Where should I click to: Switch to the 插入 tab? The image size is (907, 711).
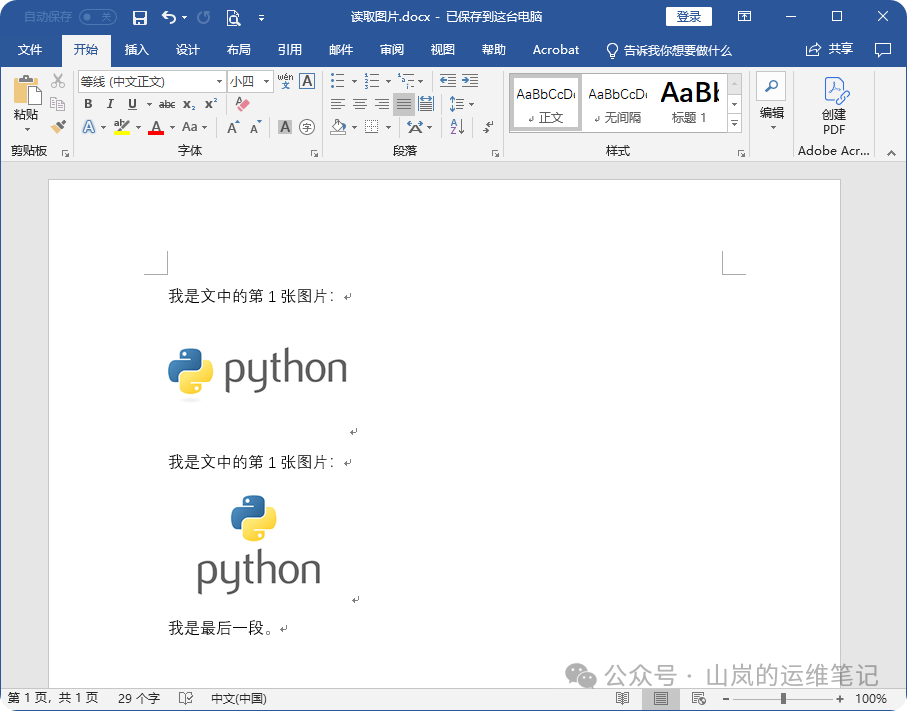tap(137, 50)
